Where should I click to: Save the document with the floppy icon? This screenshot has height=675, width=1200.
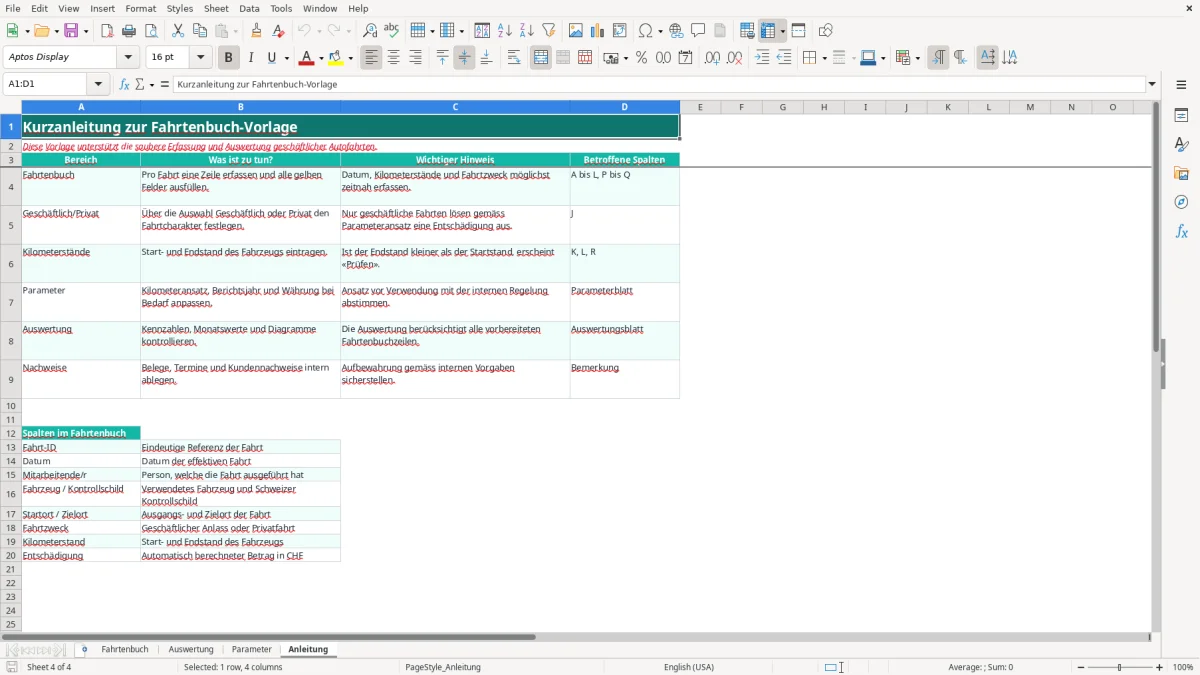(71, 31)
